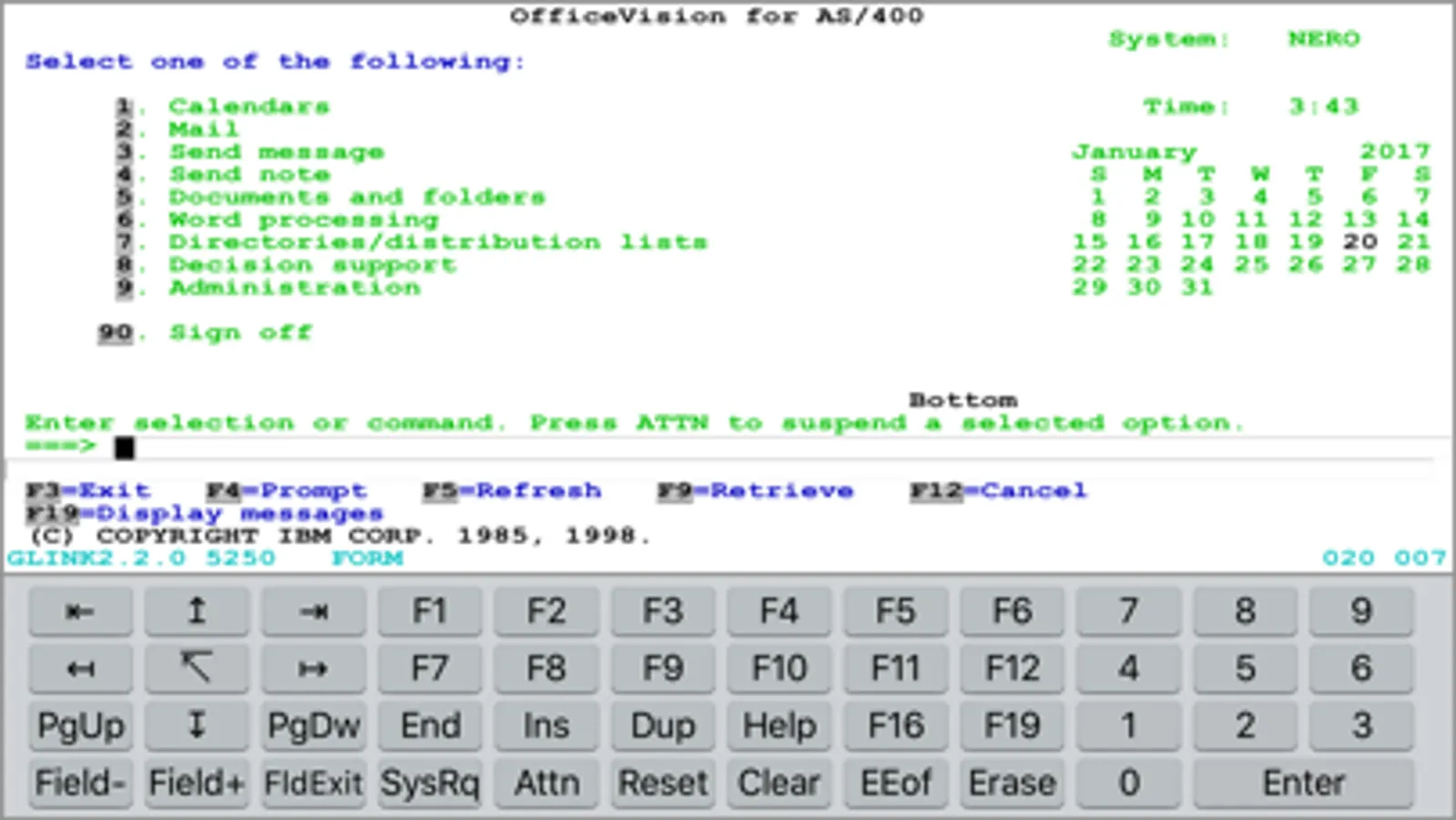
Task: Click the F3=Exit hotspot text
Action: 87,491
